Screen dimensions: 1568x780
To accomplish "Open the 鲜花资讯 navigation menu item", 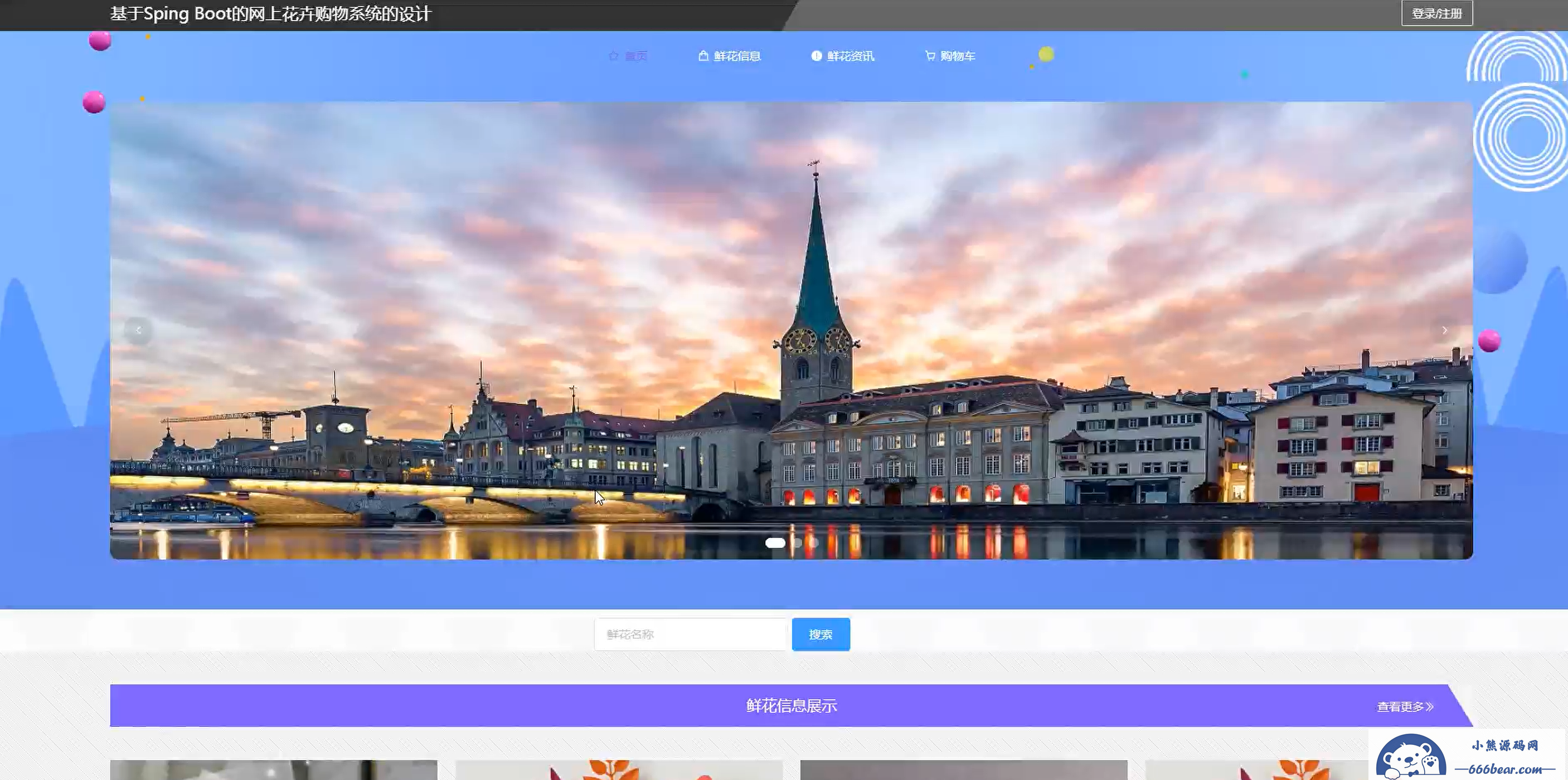I will pos(851,56).
